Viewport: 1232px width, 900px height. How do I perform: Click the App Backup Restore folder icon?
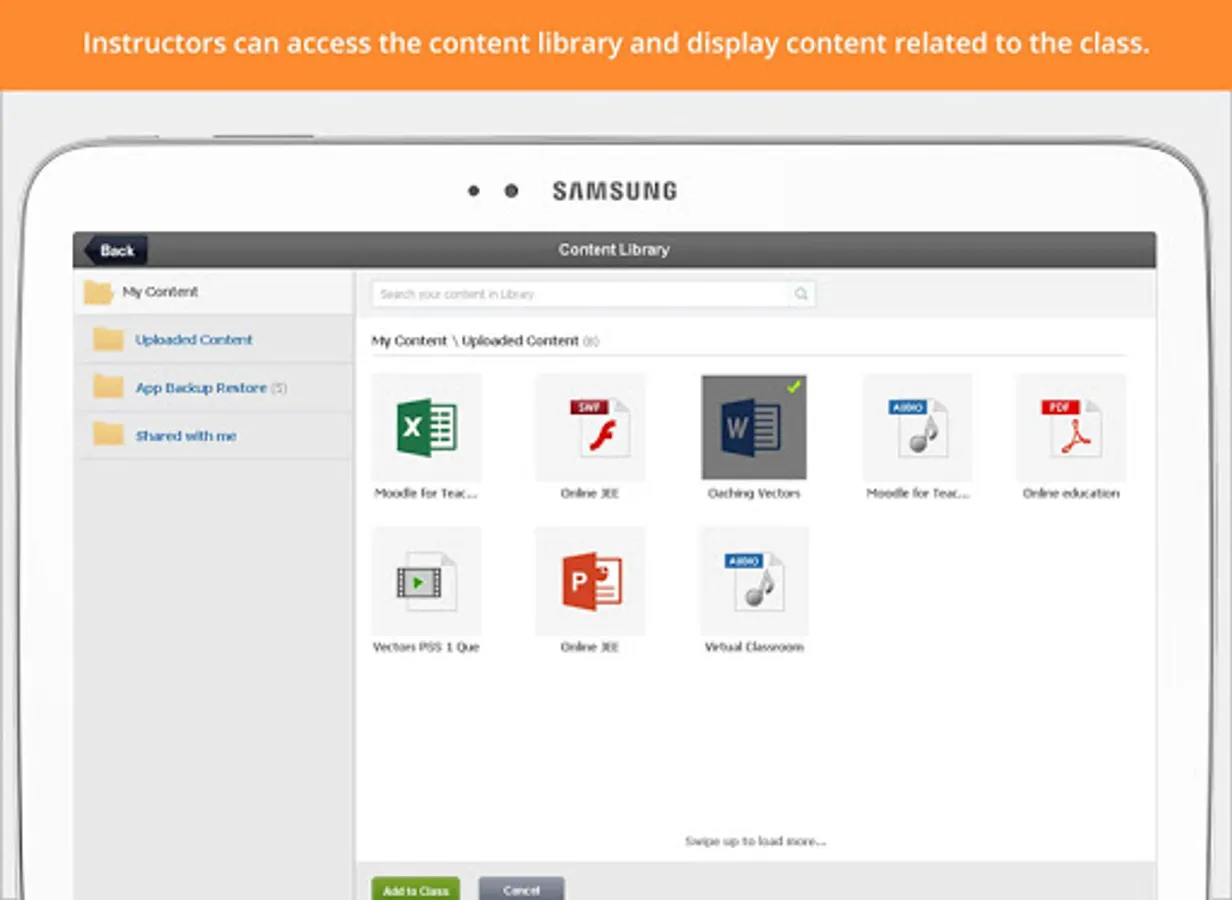[x=108, y=388]
